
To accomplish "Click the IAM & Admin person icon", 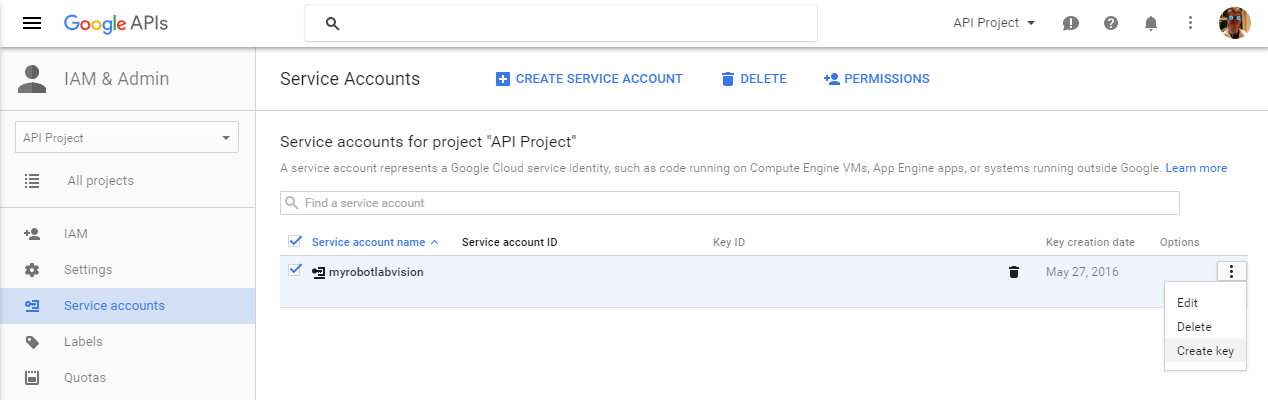I will tap(32, 79).
